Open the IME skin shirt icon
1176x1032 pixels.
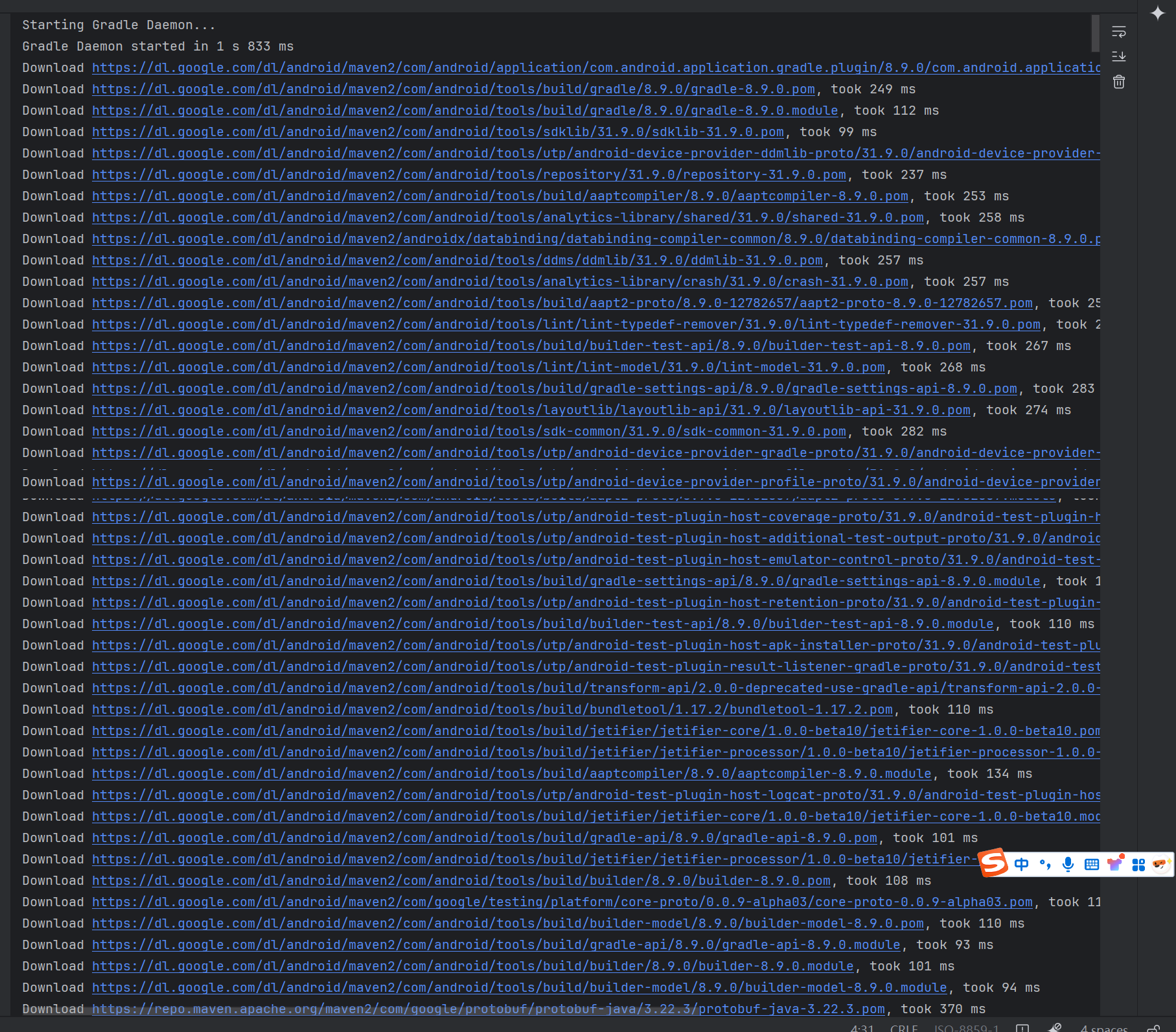point(1115,863)
